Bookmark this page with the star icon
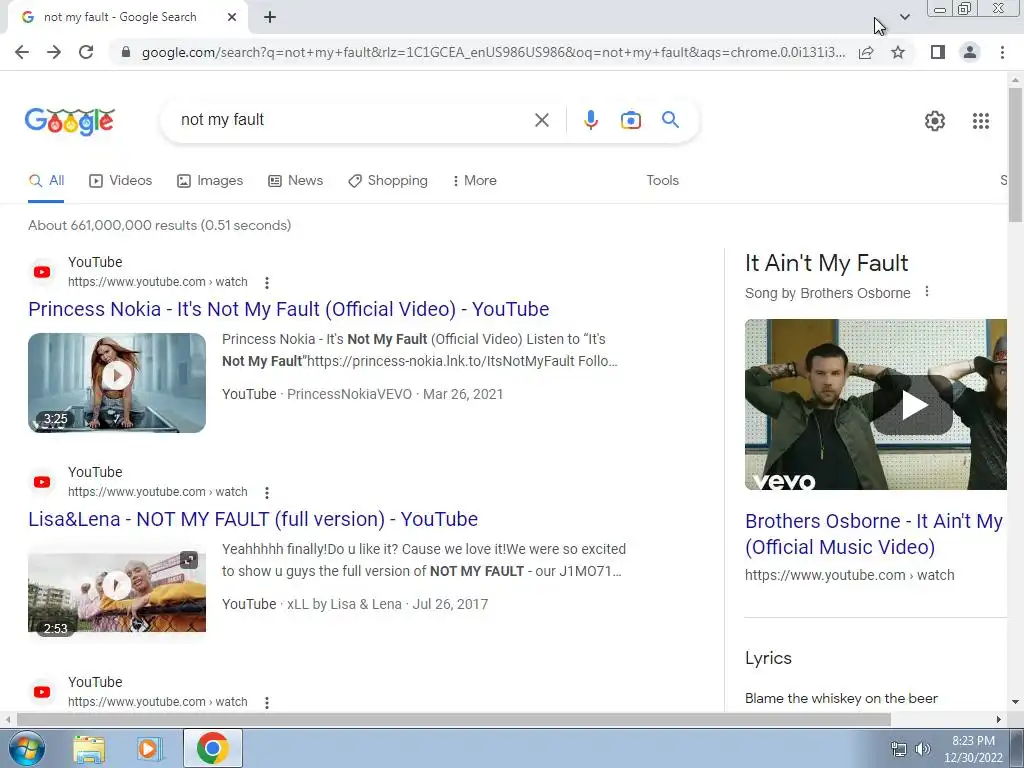The image size is (1024, 768). 898,52
